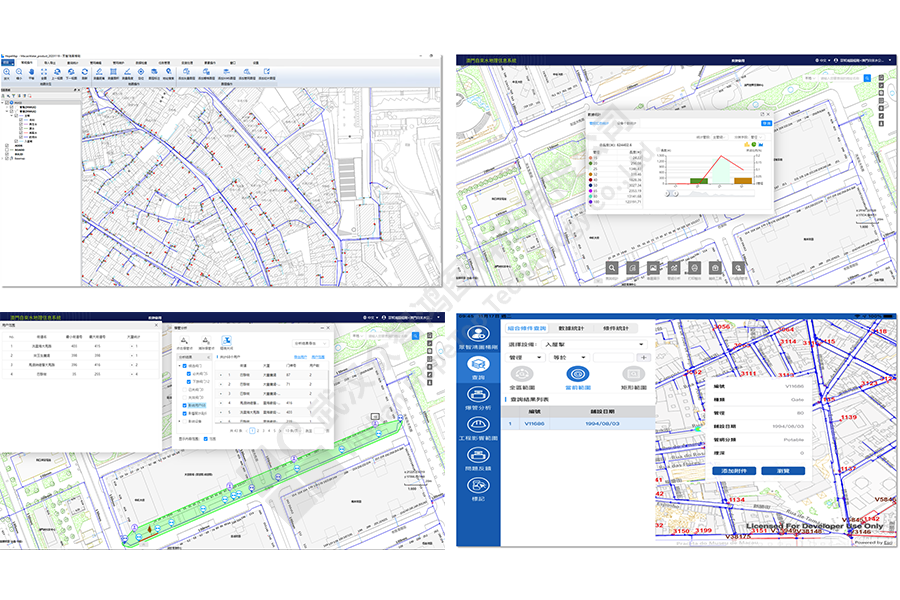Open the chart icon in the statistics window's bottom map toolbar
This screenshot has height=600, width=900.
674,268
